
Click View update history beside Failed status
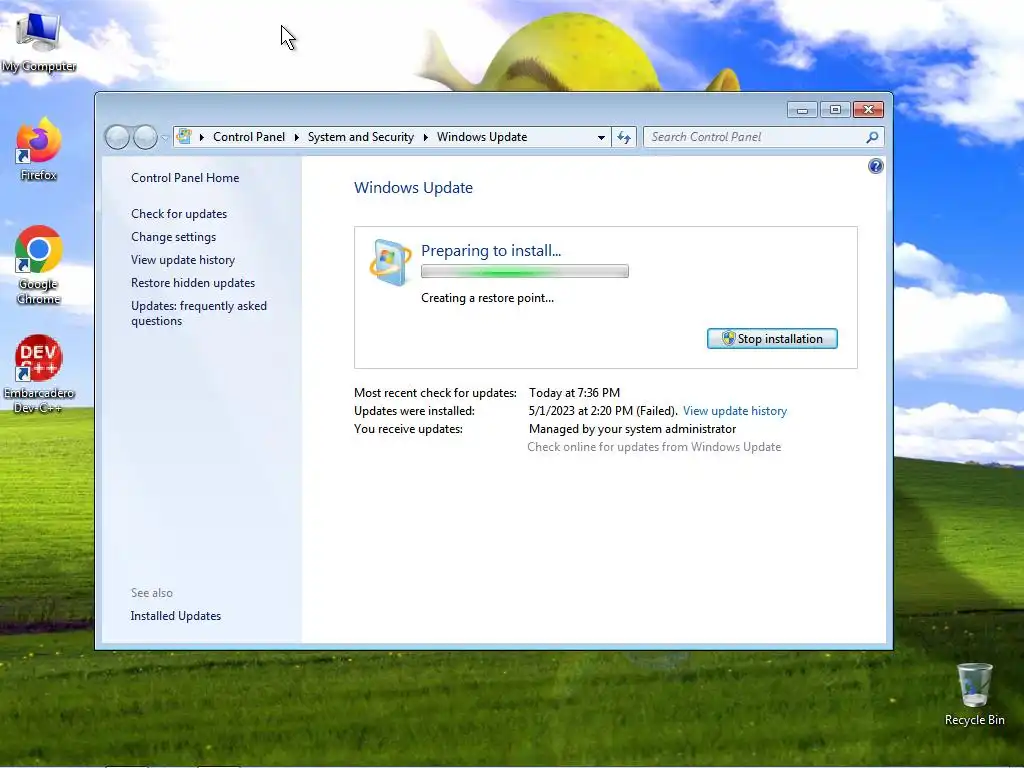735,411
